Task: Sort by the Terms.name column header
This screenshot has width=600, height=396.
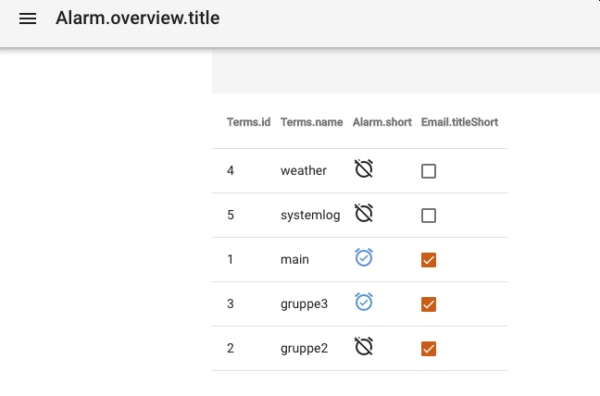Action: click(x=311, y=122)
